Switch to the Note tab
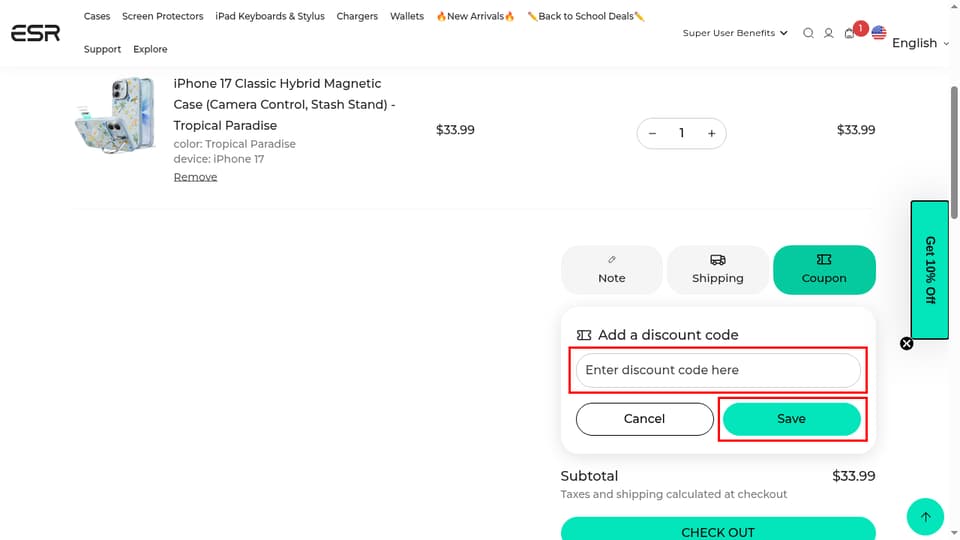 pos(612,270)
